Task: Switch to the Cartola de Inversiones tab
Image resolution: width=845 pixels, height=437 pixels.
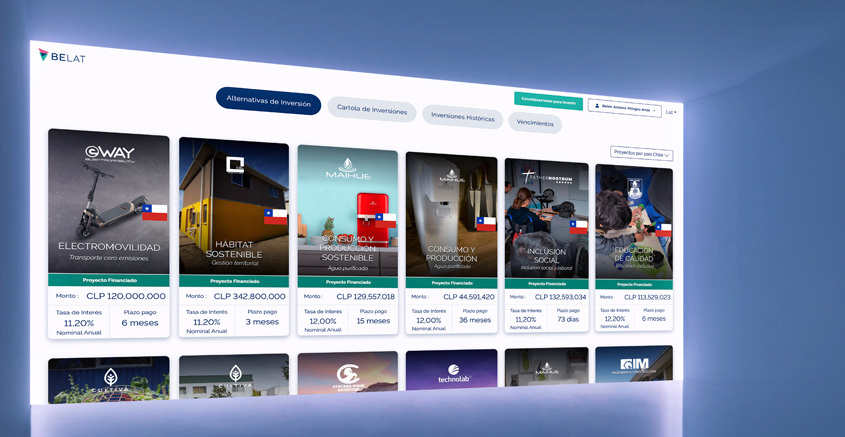Action: pyautogui.click(x=372, y=109)
